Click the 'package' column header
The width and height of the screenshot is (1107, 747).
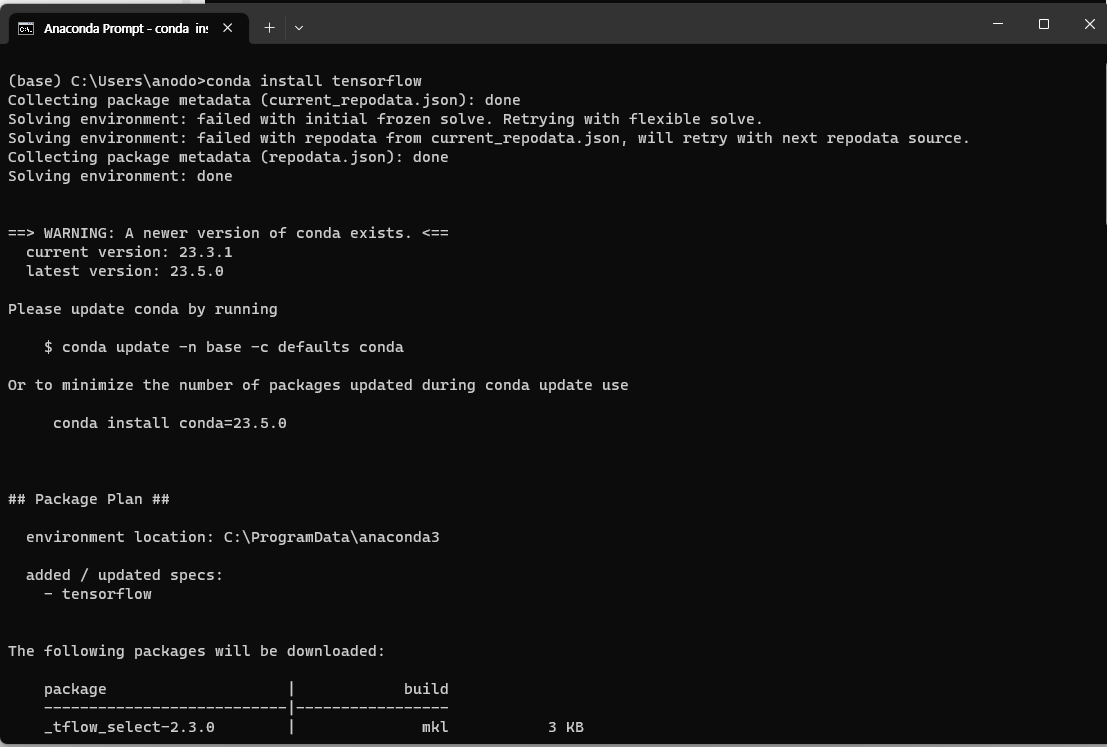click(x=75, y=689)
